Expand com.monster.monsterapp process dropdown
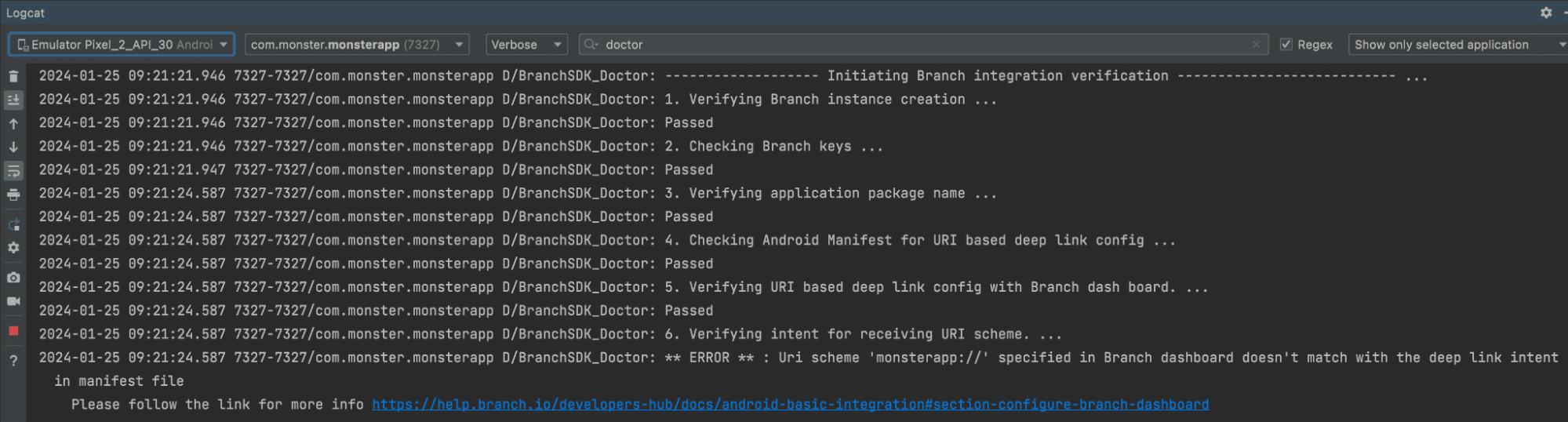 357,45
